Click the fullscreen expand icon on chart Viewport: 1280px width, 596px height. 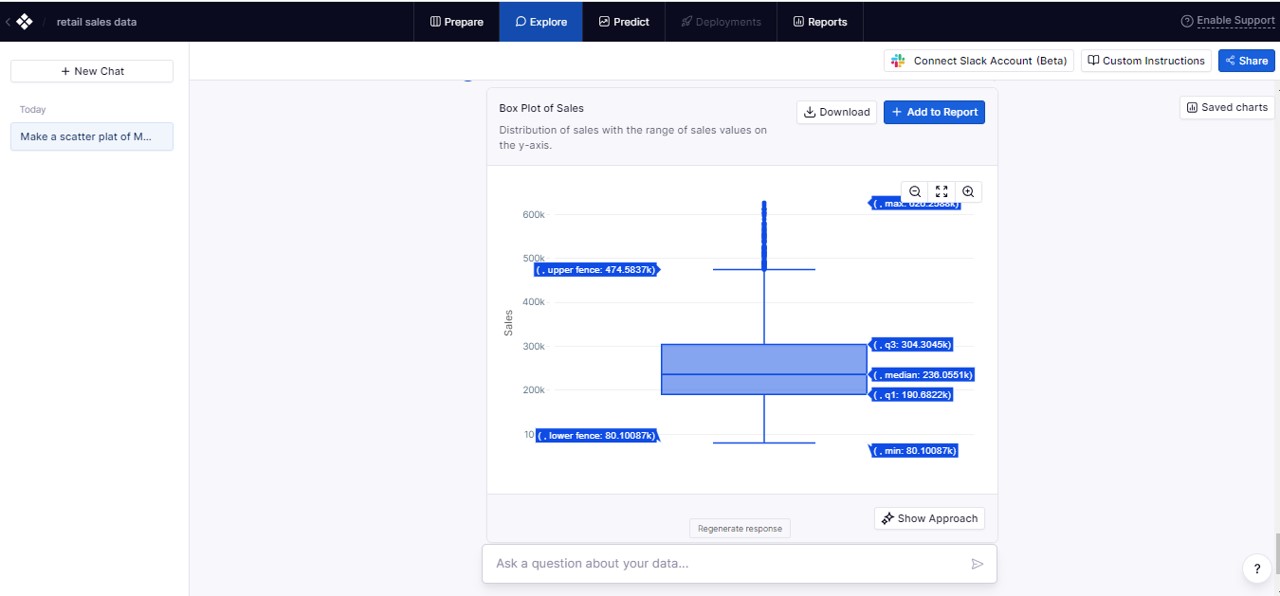coord(941,192)
